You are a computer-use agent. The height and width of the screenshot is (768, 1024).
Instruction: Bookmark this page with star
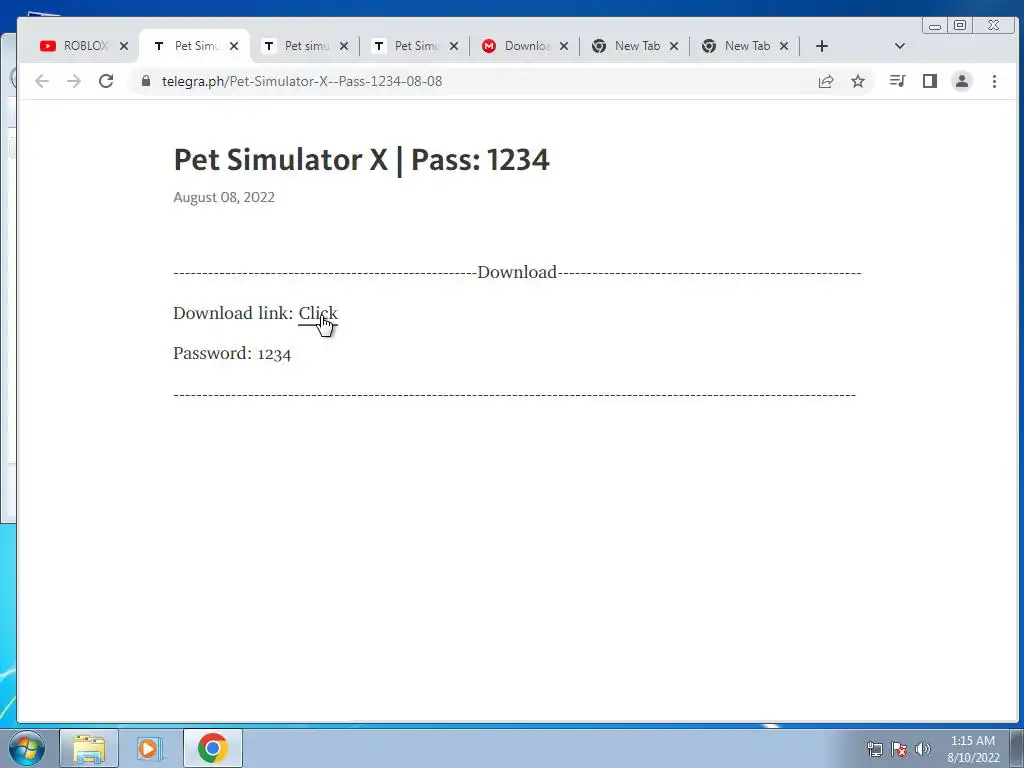pyautogui.click(x=858, y=81)
